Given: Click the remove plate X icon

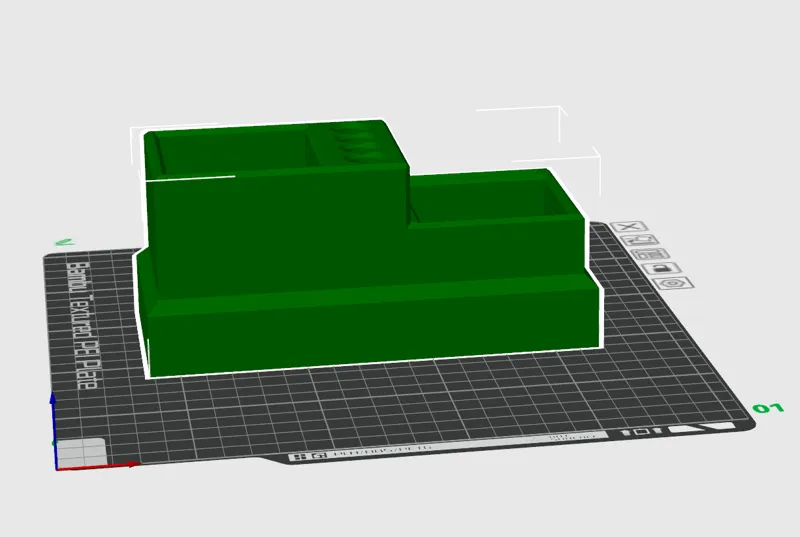Looking at the screenshot, I should click(630, 227).
